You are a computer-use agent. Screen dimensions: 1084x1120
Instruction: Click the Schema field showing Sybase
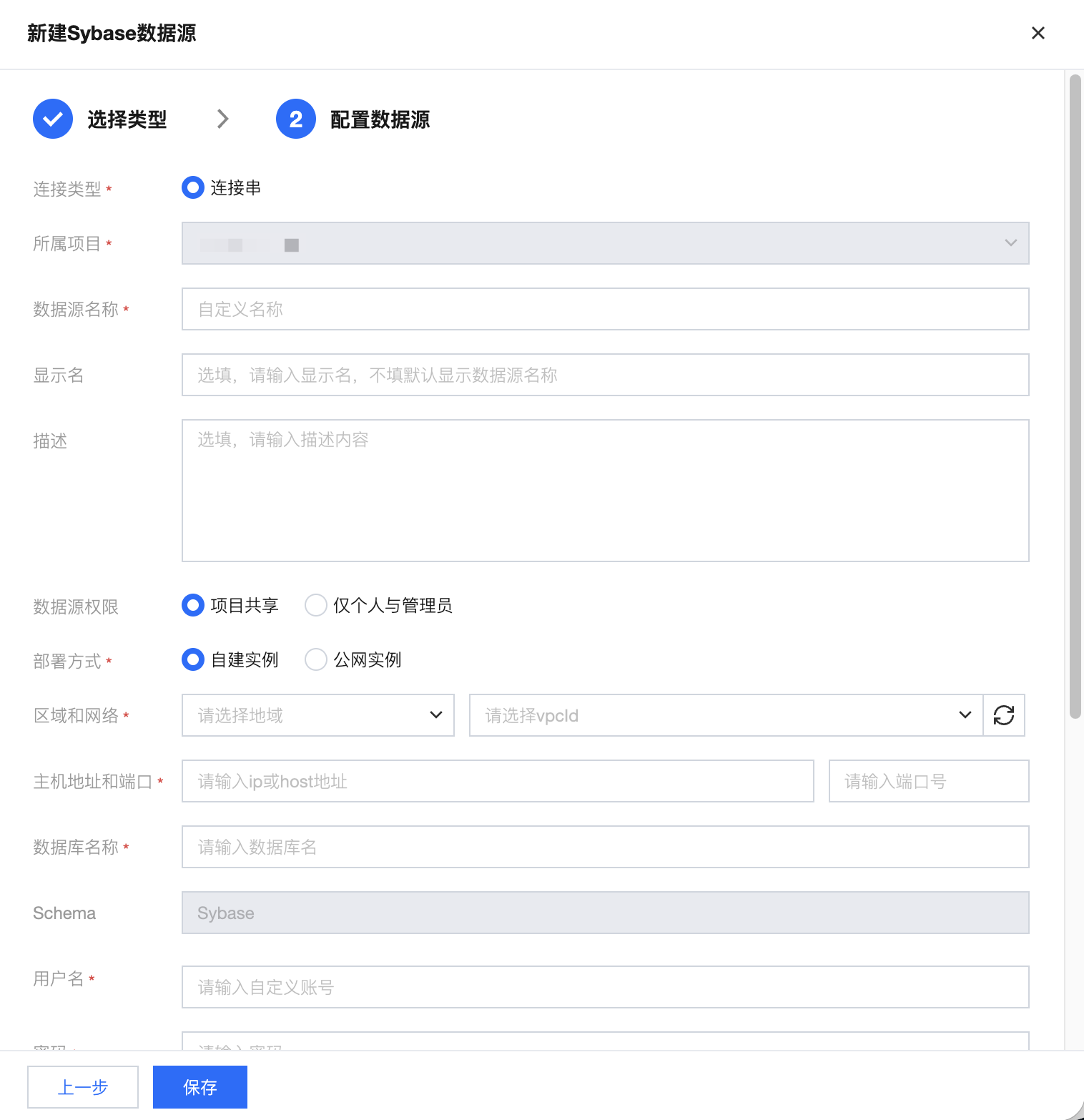(x=606, y=913)
